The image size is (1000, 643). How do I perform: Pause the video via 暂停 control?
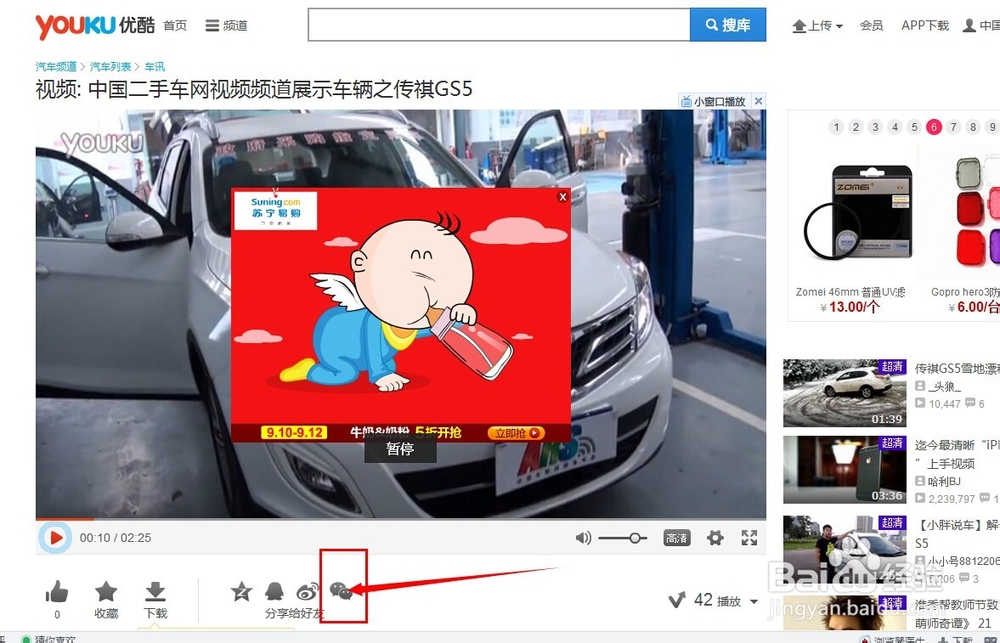click(x=400, y=450)
